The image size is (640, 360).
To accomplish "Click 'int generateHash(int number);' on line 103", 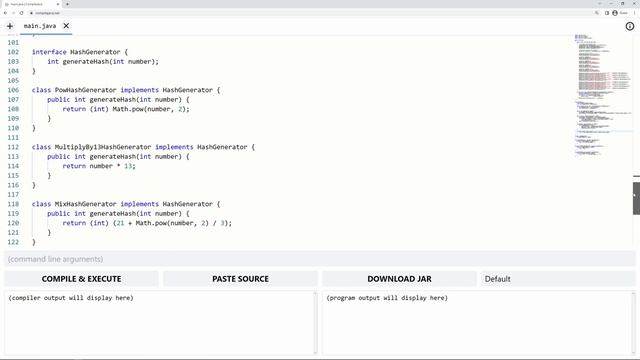I will click(x=103, y=62).
